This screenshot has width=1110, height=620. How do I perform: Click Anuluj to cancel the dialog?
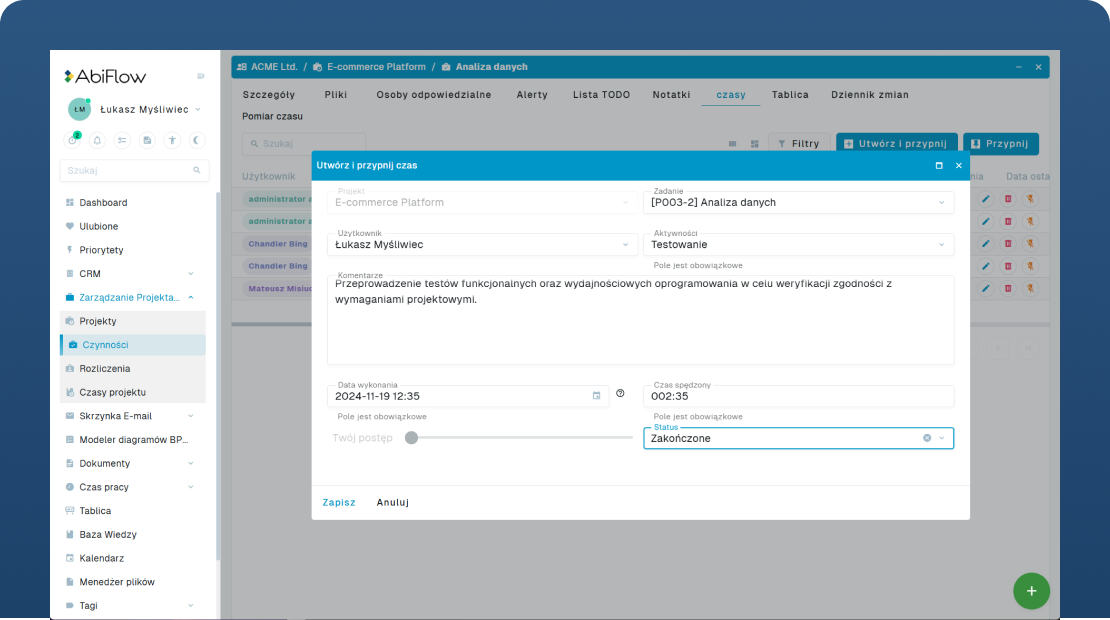(x=392, y=502)
